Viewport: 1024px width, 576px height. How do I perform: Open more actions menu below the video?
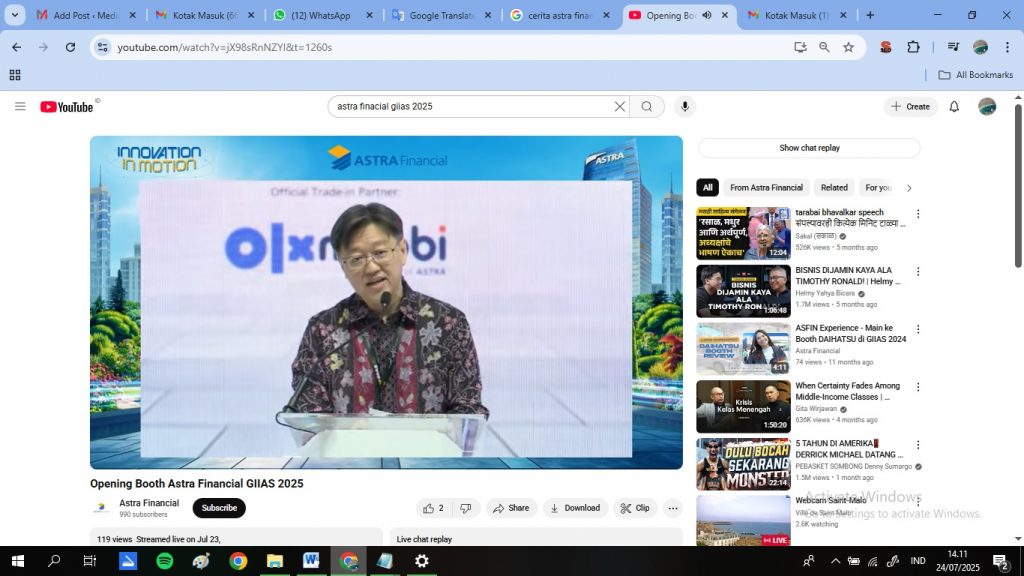click(x=673, y=508)
